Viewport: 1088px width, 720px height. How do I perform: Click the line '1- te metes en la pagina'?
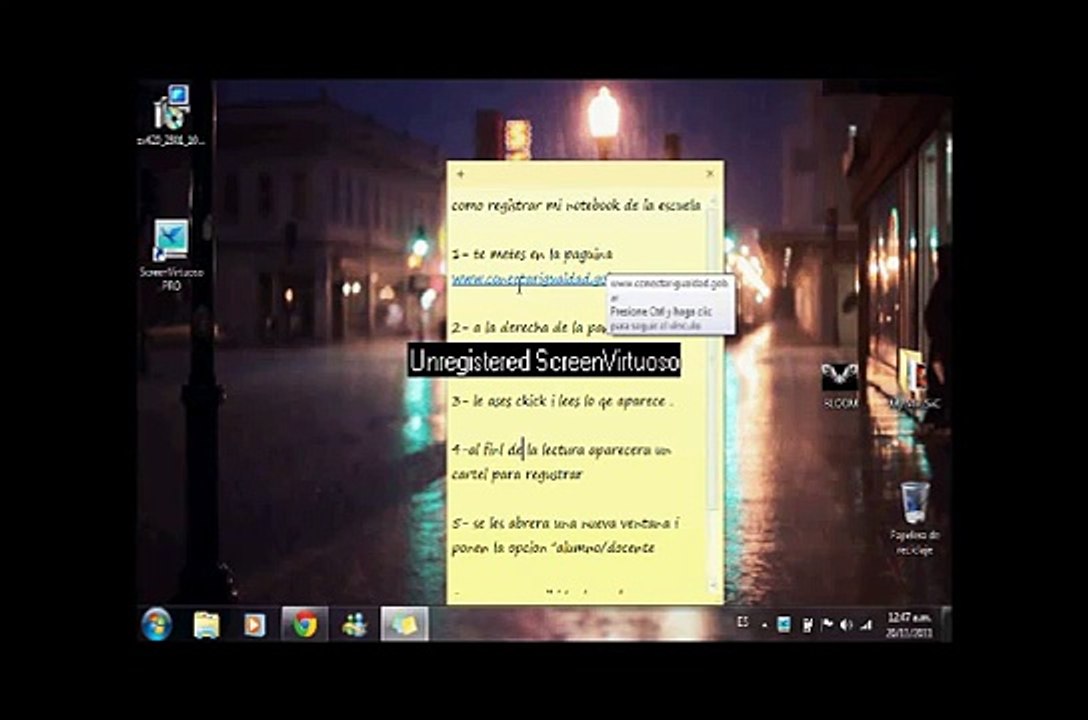[x=532, y=255]
